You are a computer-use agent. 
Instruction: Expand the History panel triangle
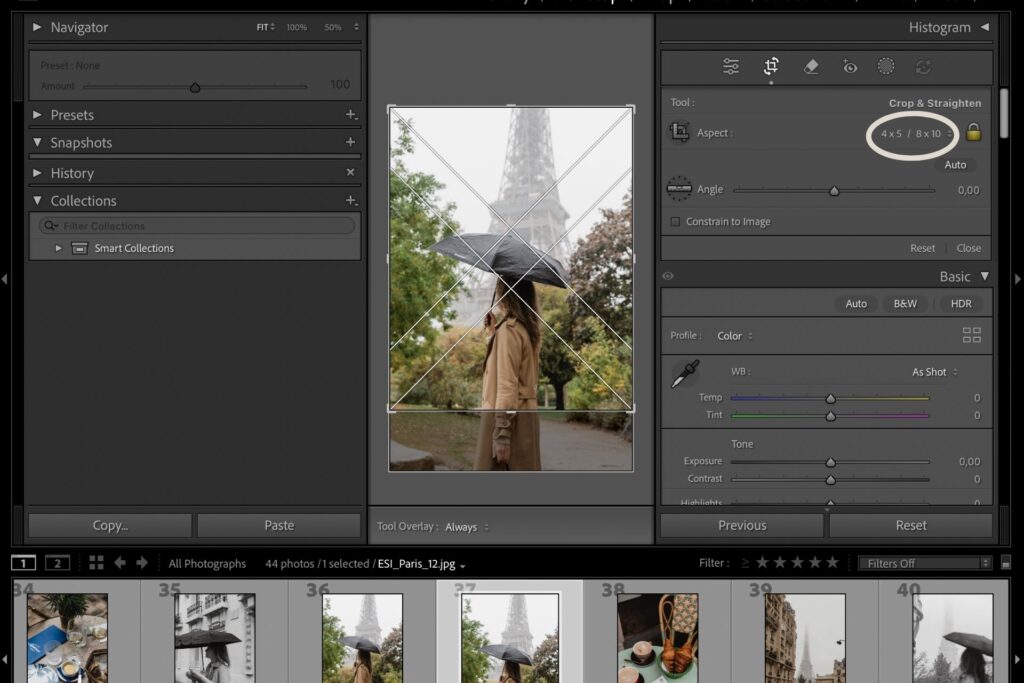(37, 173)
